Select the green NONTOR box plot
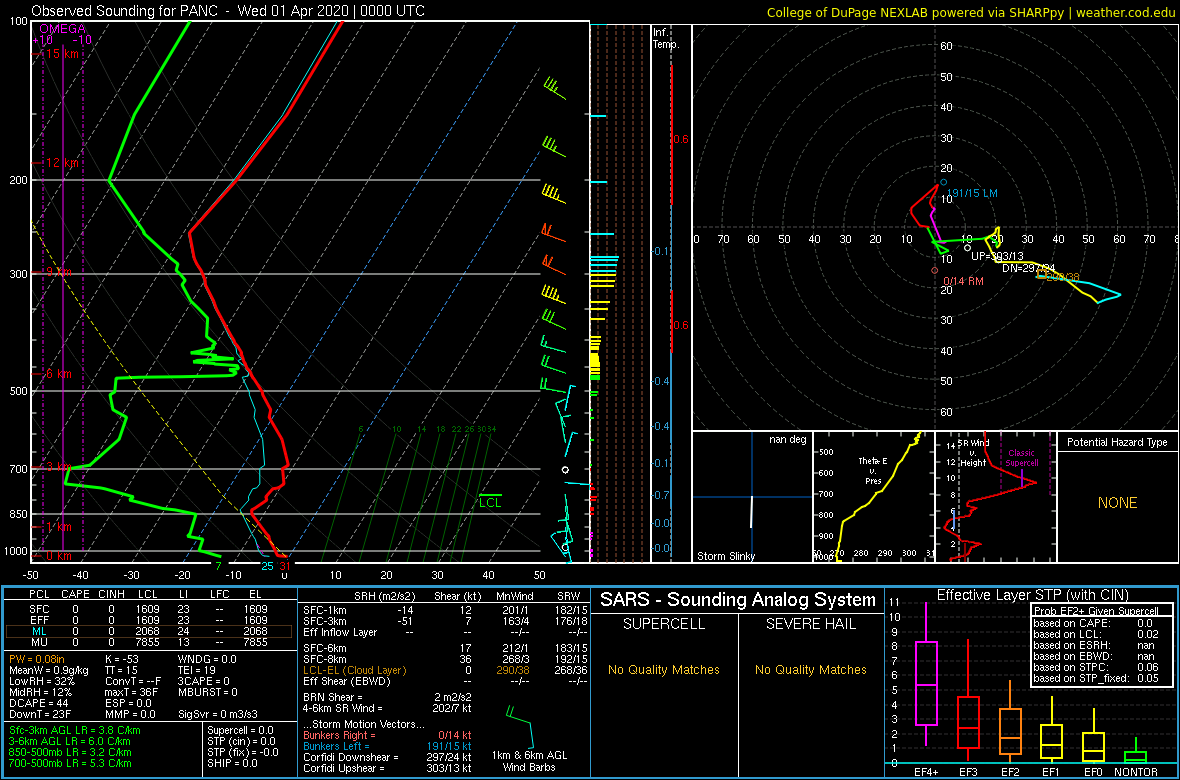This screenshot has height=780, width=1180. coord(1136,748)
